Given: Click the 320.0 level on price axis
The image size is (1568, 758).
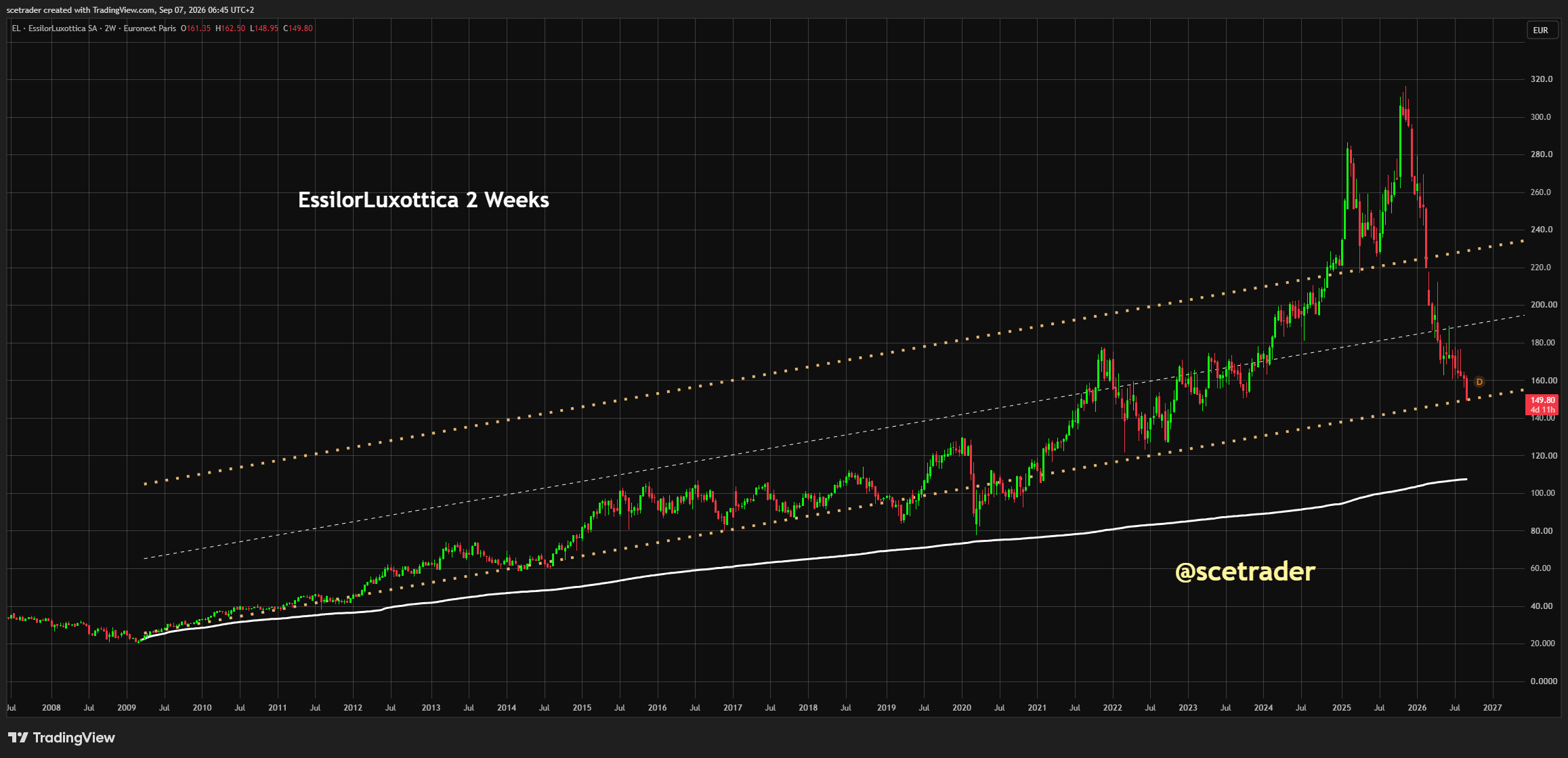Looking at the screenshot, I should click(x=1541, y=79).
